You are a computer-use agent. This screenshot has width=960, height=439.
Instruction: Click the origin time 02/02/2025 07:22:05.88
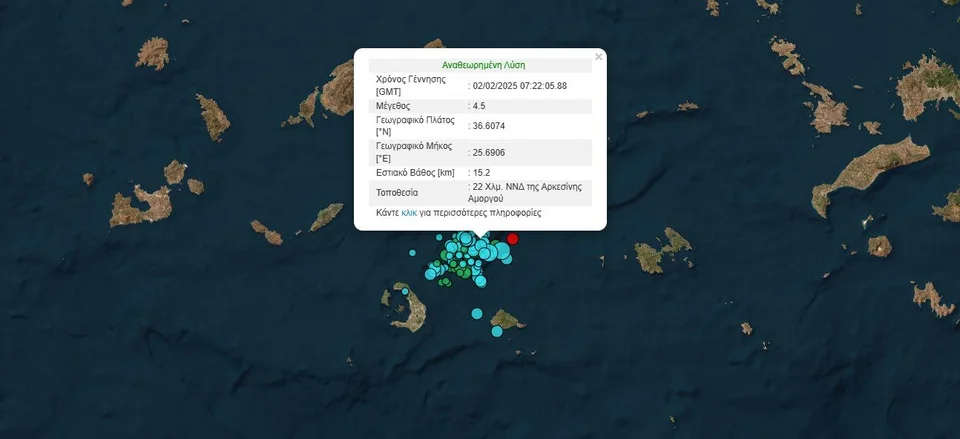[520, 85]
